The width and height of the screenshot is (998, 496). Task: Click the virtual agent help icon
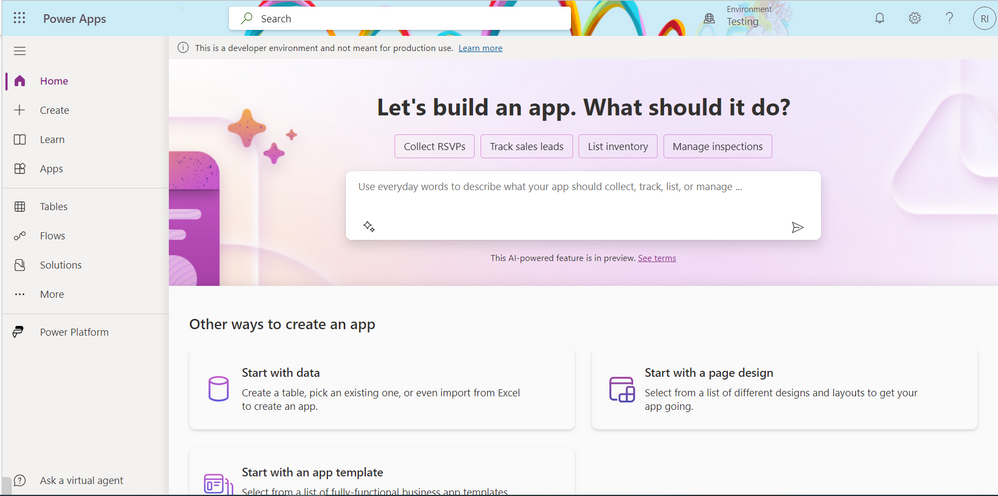point(20,480)
